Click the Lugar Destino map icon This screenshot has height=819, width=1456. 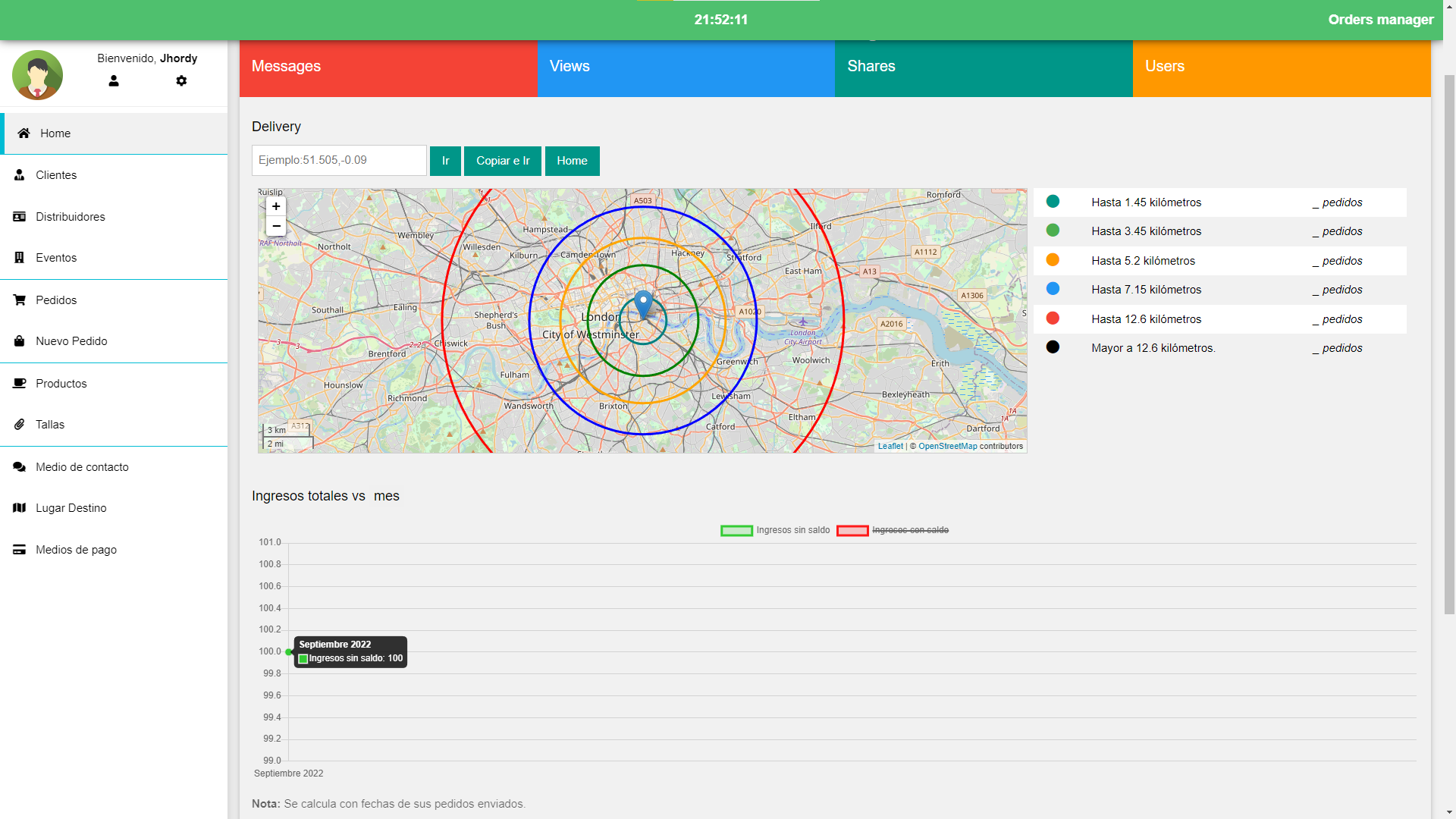tap(20, 507)
